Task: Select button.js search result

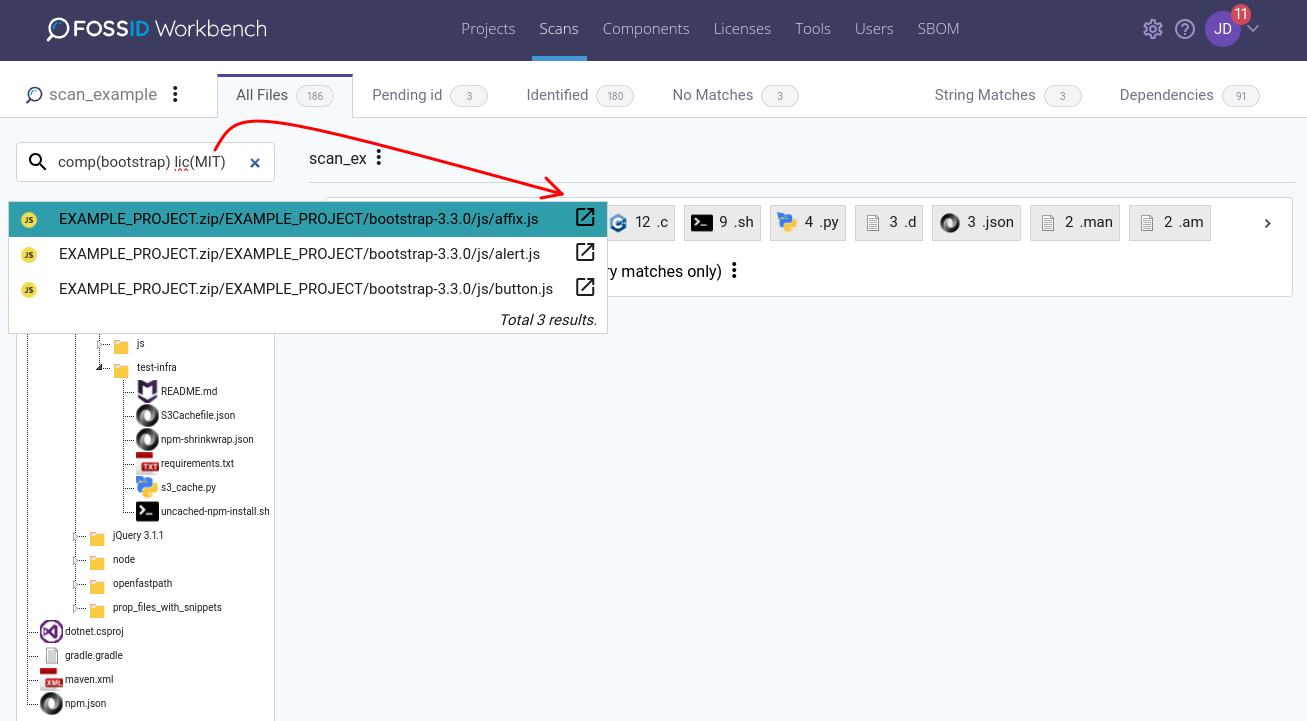Action: 308,289
